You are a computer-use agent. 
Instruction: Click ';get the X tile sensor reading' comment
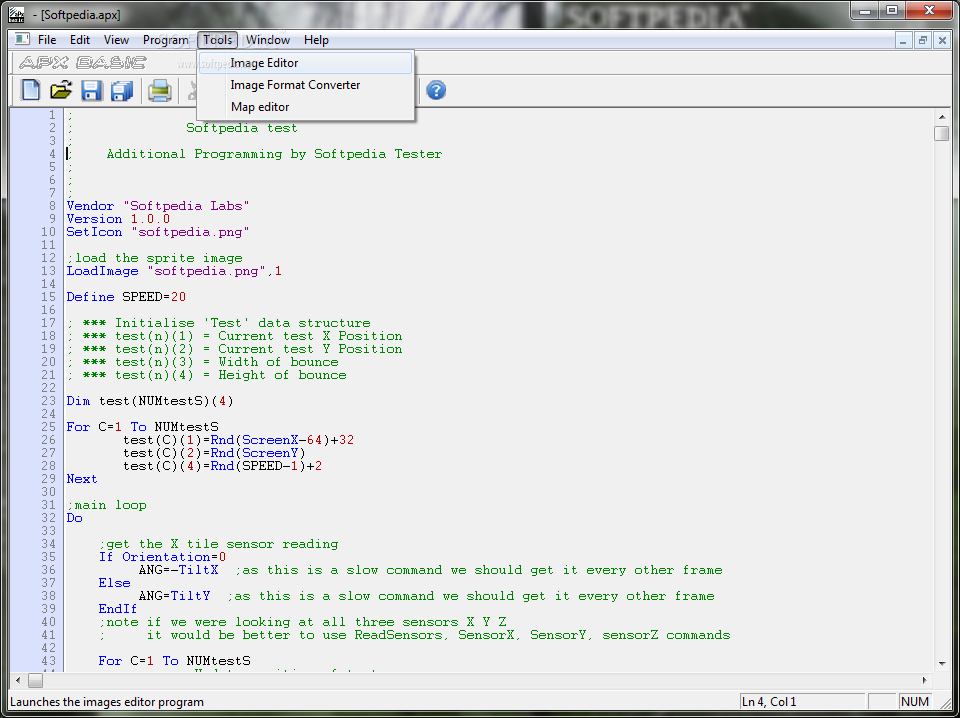click(218, 544)
